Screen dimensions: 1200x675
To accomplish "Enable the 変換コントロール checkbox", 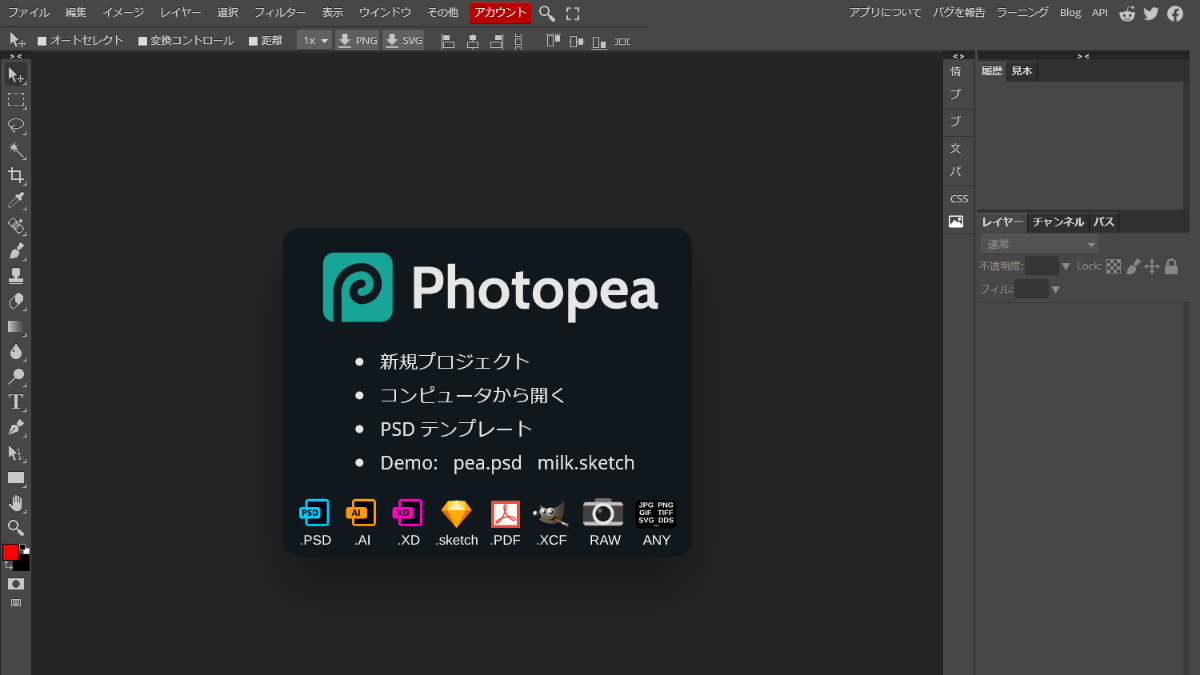I will [143, 41].
